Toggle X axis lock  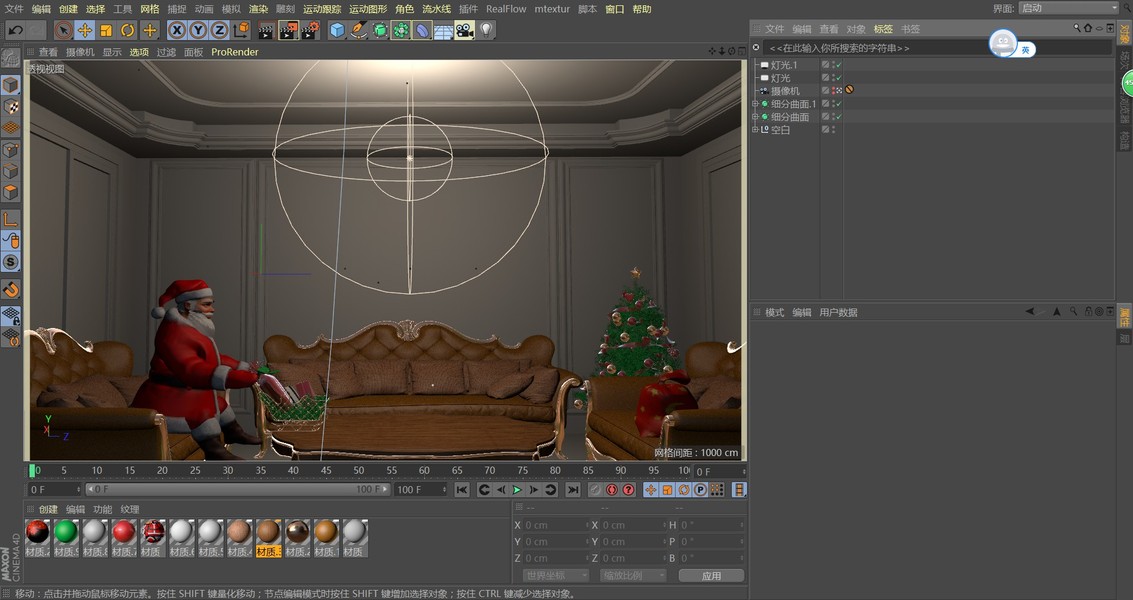coord(176,30)
